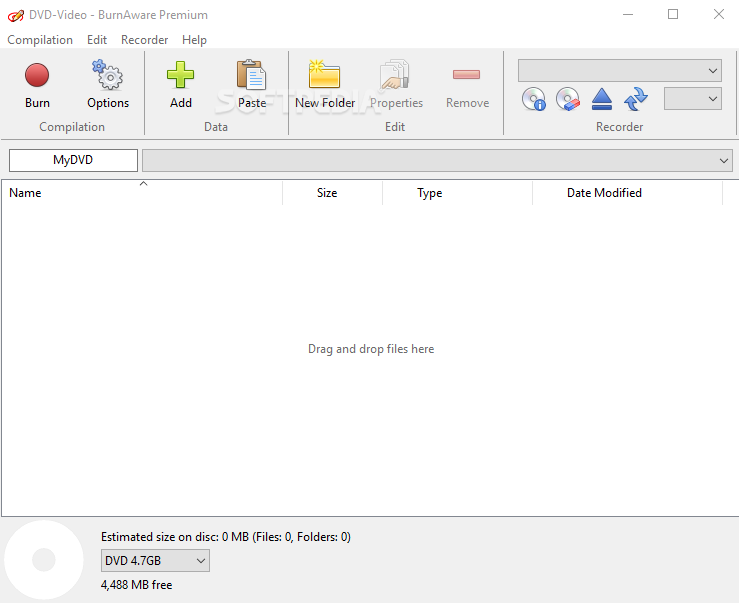Refresh the recorder drive list
The height and width of the screenshot is (603, 739).
(636, 99)
